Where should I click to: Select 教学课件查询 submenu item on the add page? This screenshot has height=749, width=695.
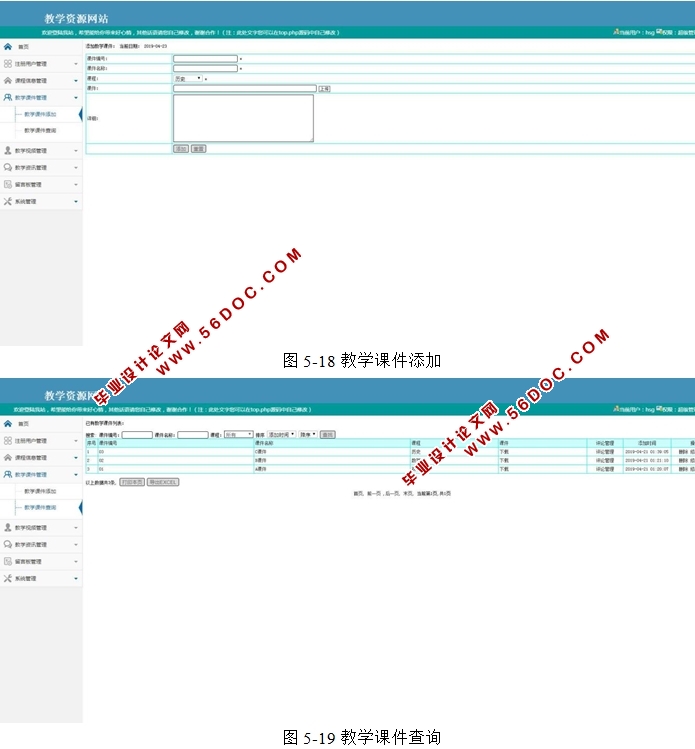click(x=40, y=130)
